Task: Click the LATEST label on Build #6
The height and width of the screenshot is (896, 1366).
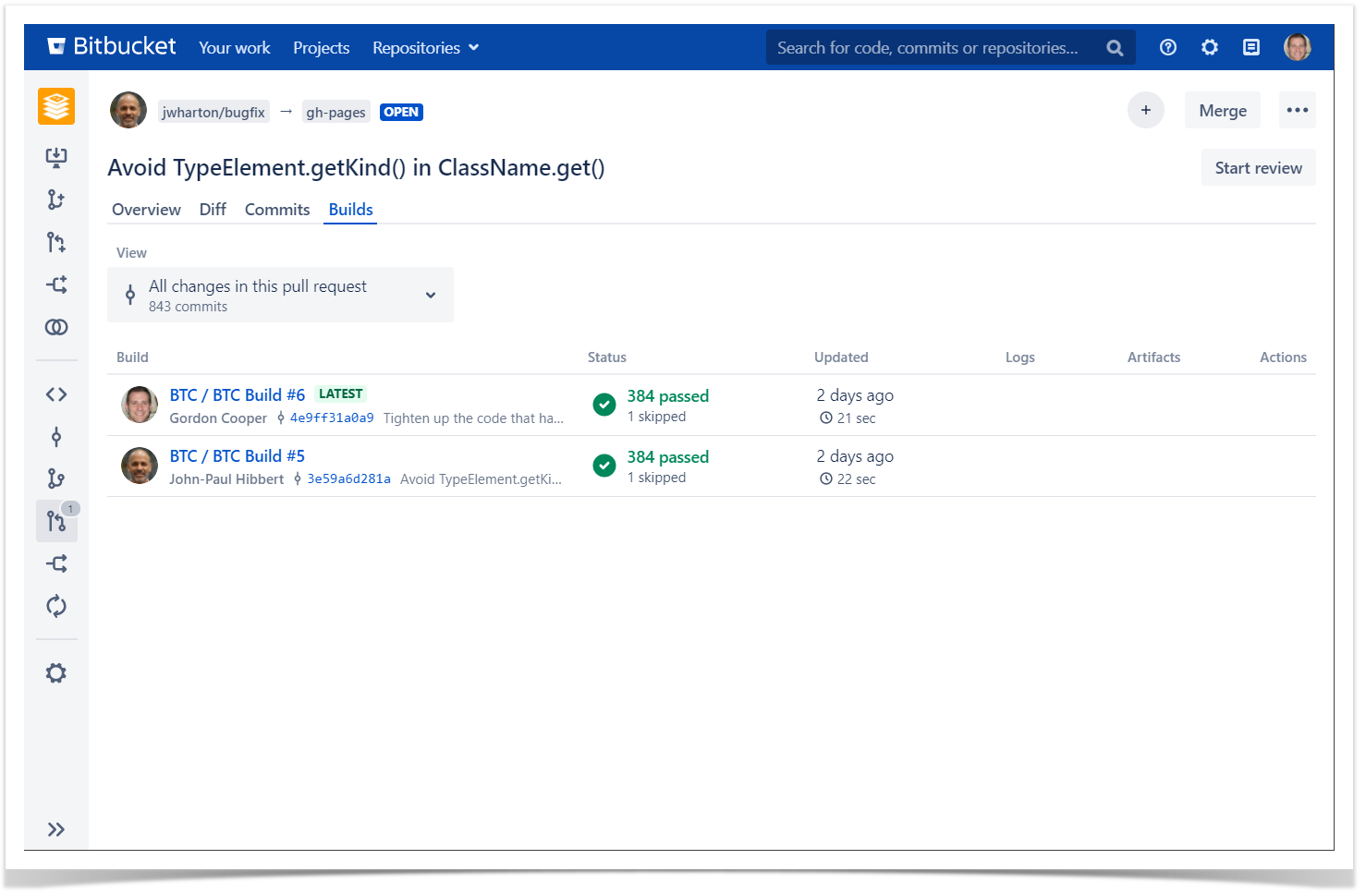Action: click(x=341, y=394)
